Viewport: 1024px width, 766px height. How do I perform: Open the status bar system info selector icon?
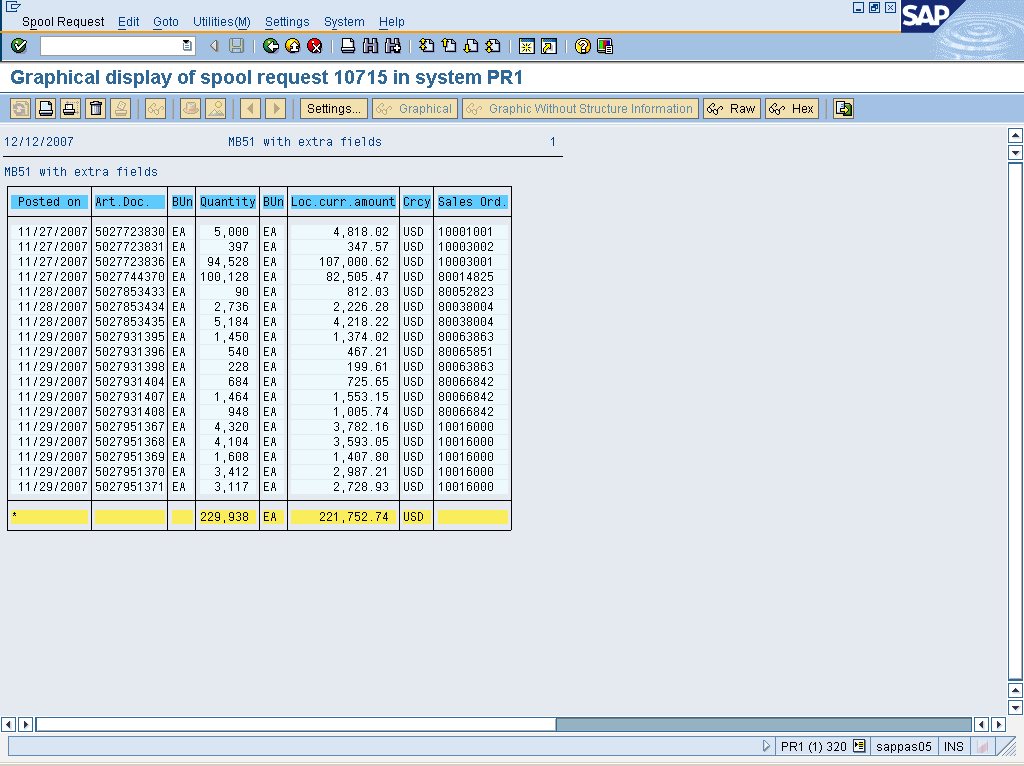859,746
